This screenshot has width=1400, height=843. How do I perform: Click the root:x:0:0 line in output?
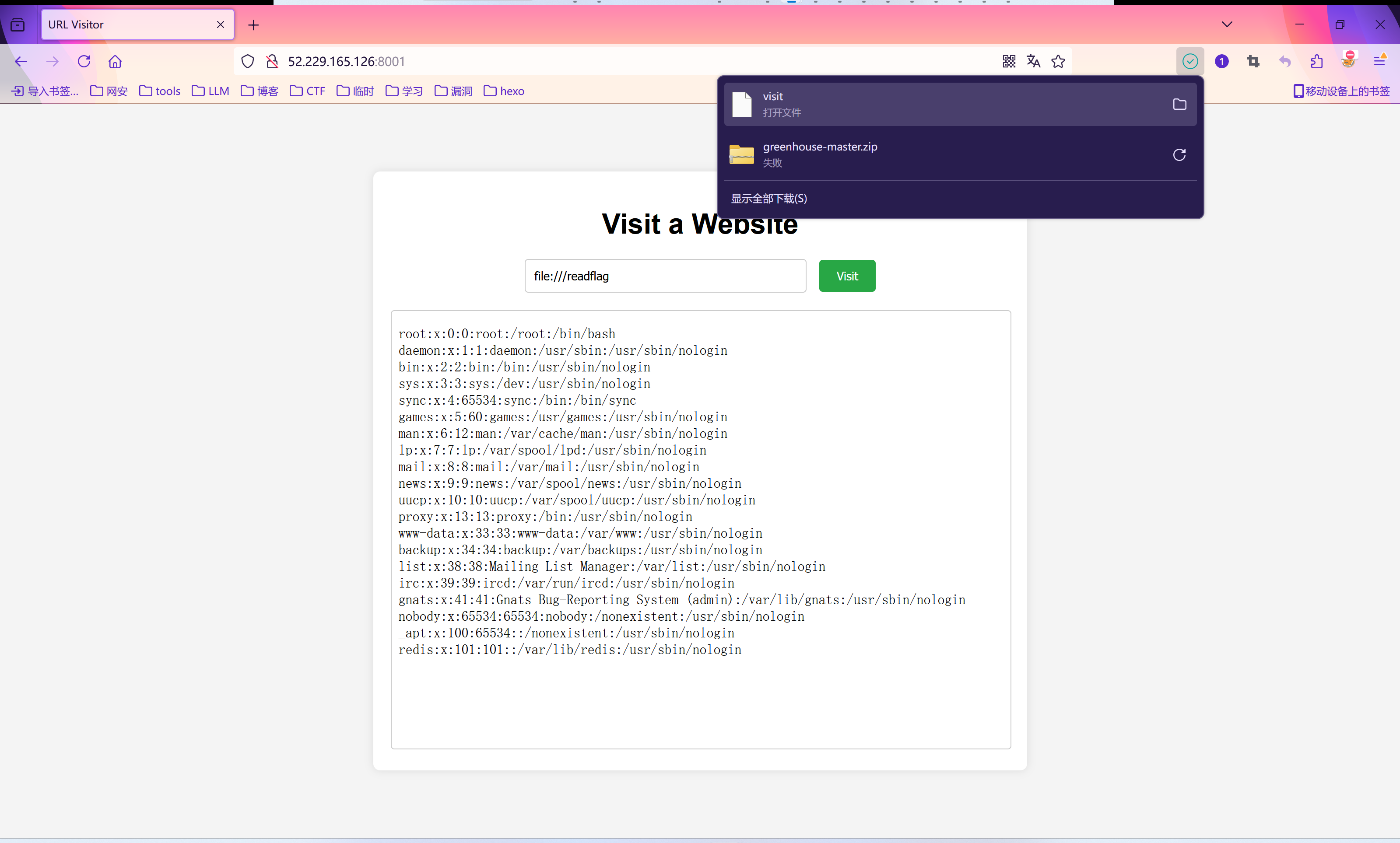pos(507,334)
